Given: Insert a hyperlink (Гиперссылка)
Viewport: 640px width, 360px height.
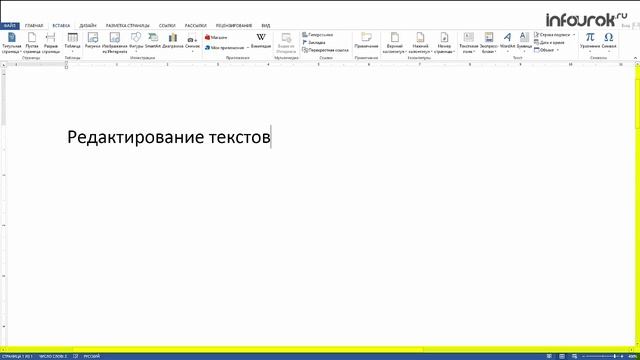Looking at the screenshot, I should pyautogui.click(x=318, y=35).
